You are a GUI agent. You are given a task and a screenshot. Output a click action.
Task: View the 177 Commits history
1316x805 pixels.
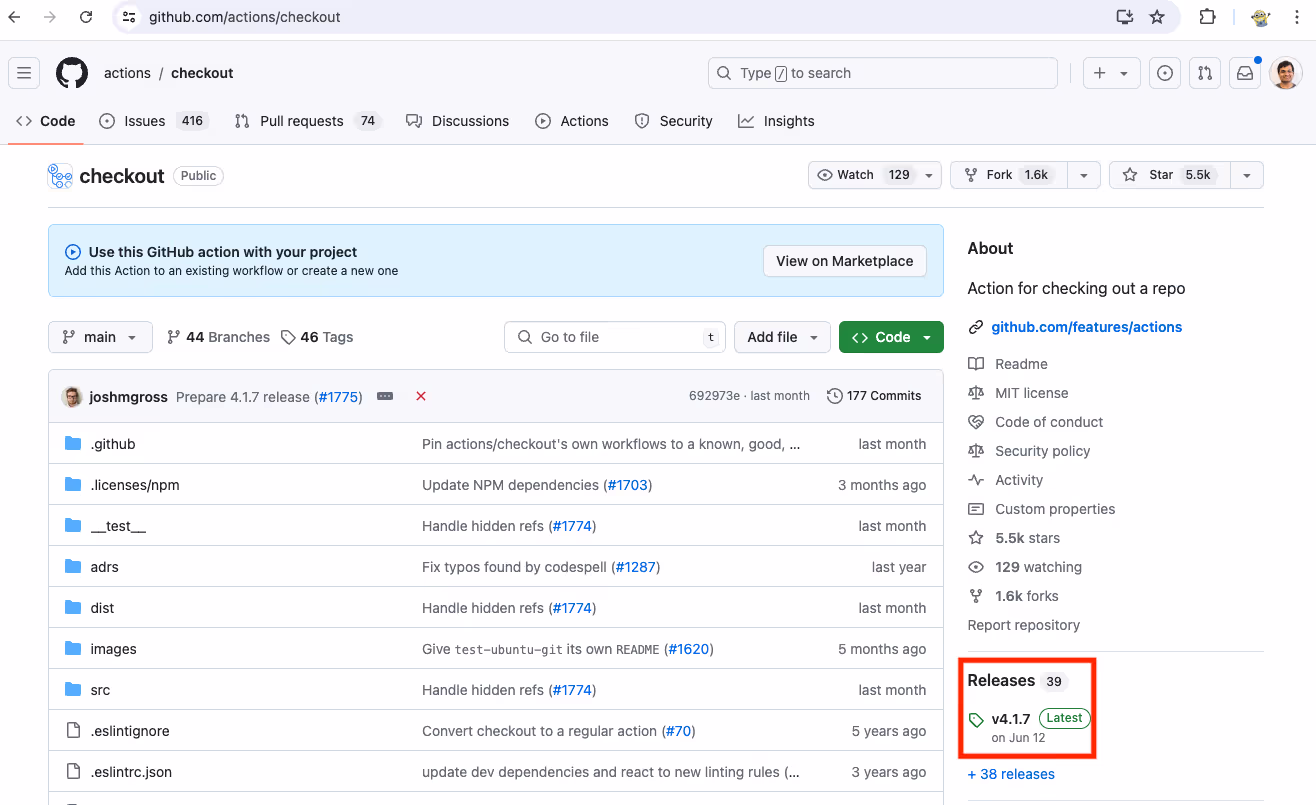click(x=874, y=396)
